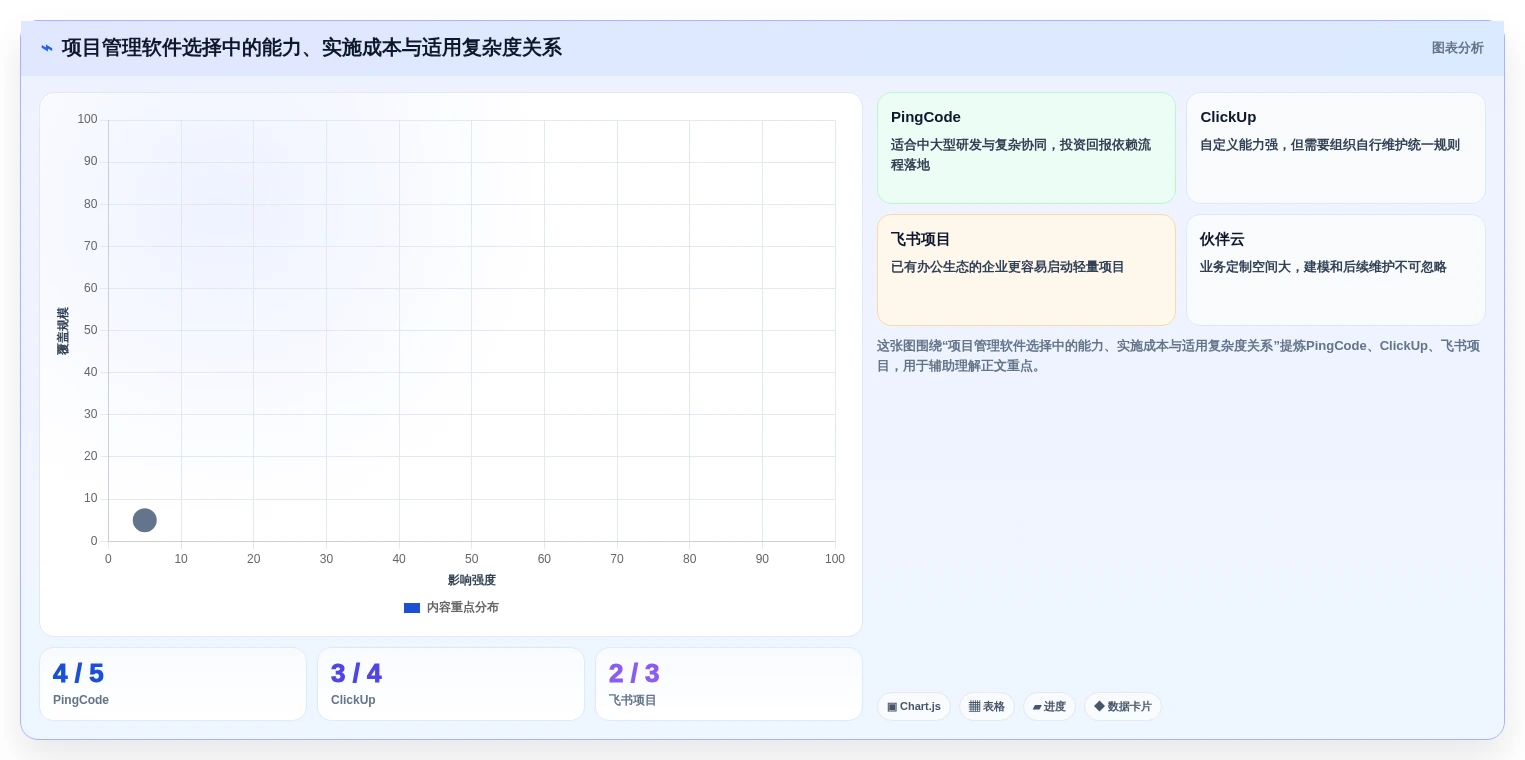Screen dimensions: 1525x760
Task: Click the text 业务定制空间大
Action: tap(1245, 267)
